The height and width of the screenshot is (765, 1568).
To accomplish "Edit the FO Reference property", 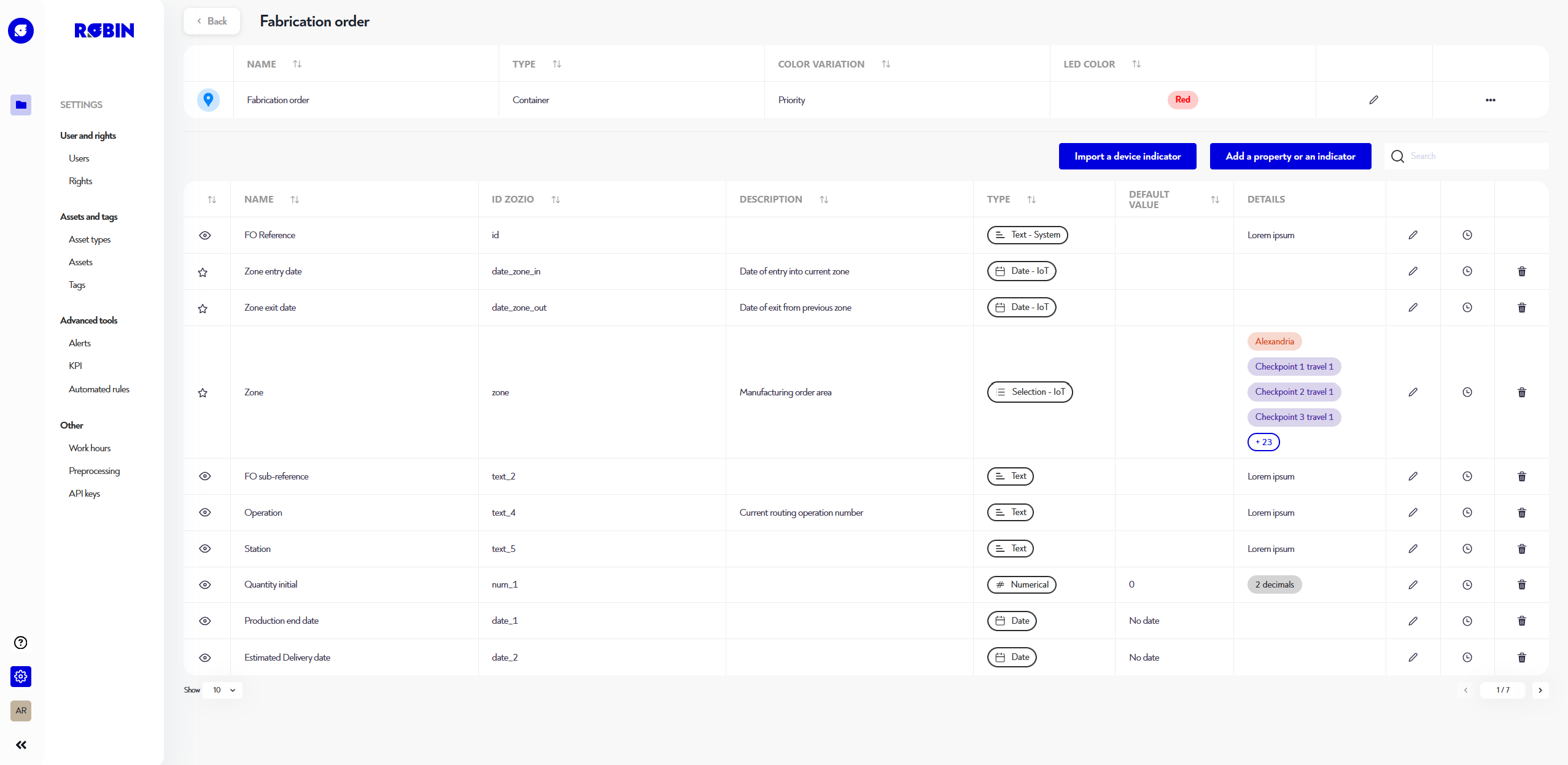I will (1413, 235).
